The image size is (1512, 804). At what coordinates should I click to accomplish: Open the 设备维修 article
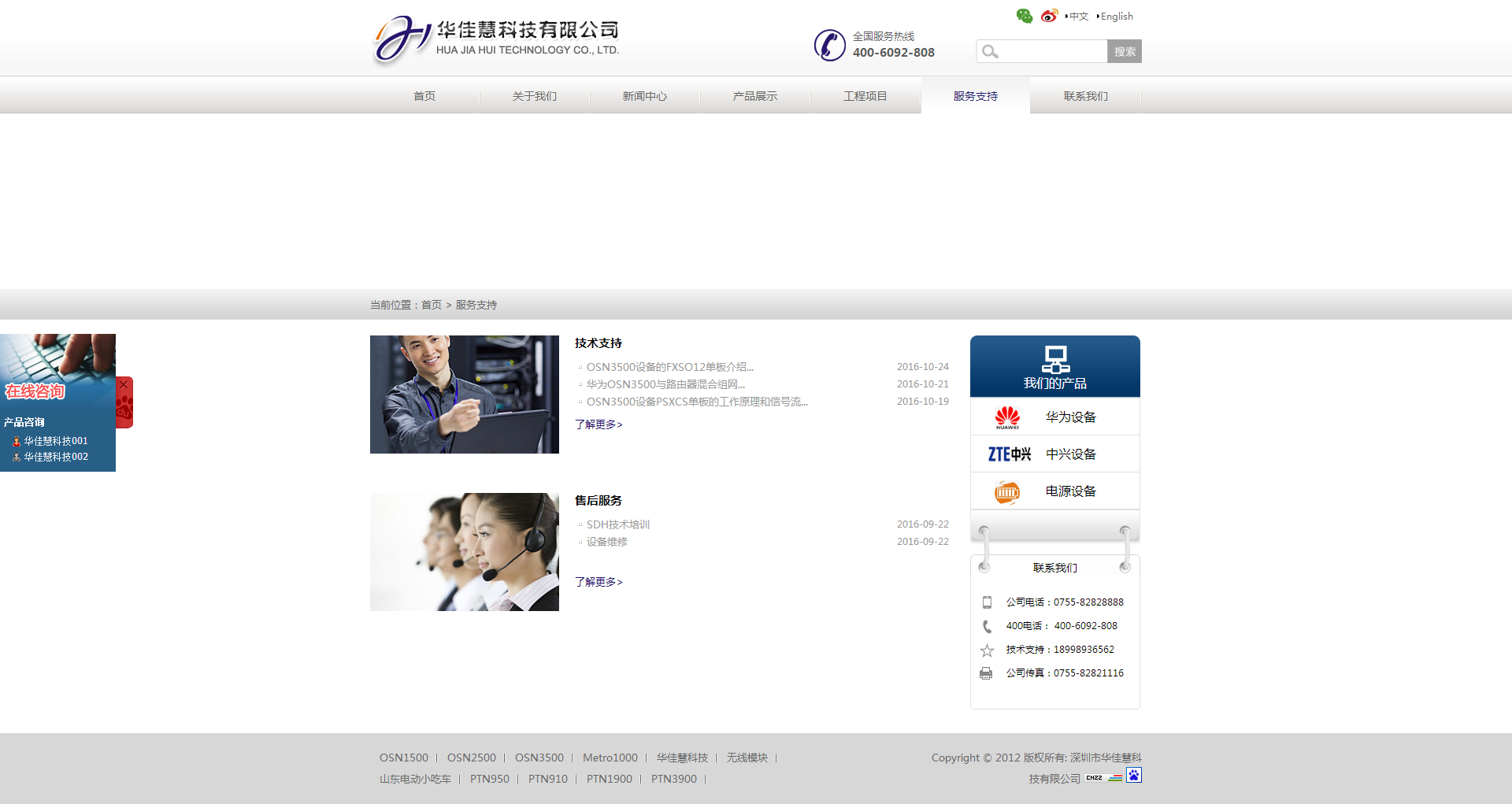[x=607, y=542]
